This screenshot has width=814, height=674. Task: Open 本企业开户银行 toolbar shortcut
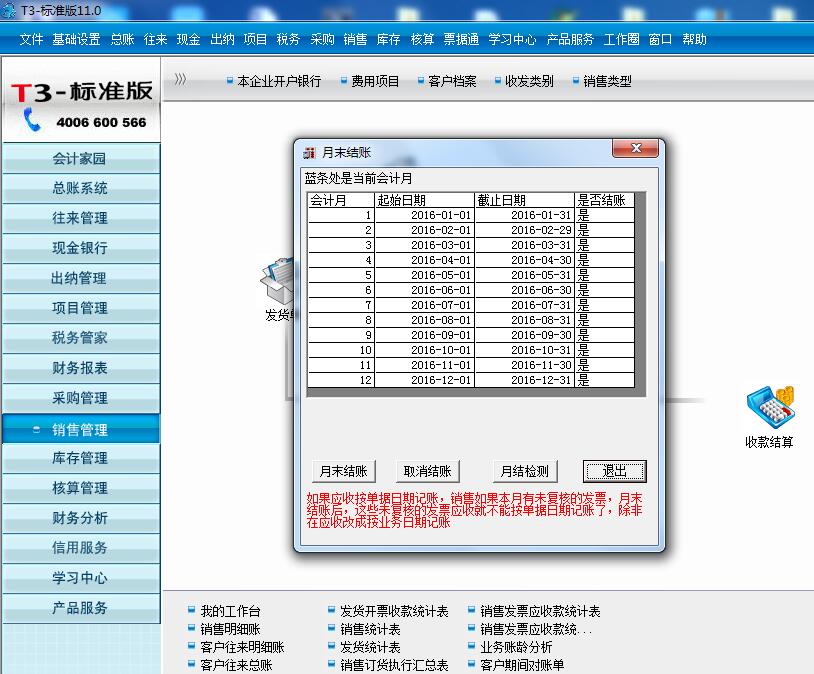(x=278, y=81)
